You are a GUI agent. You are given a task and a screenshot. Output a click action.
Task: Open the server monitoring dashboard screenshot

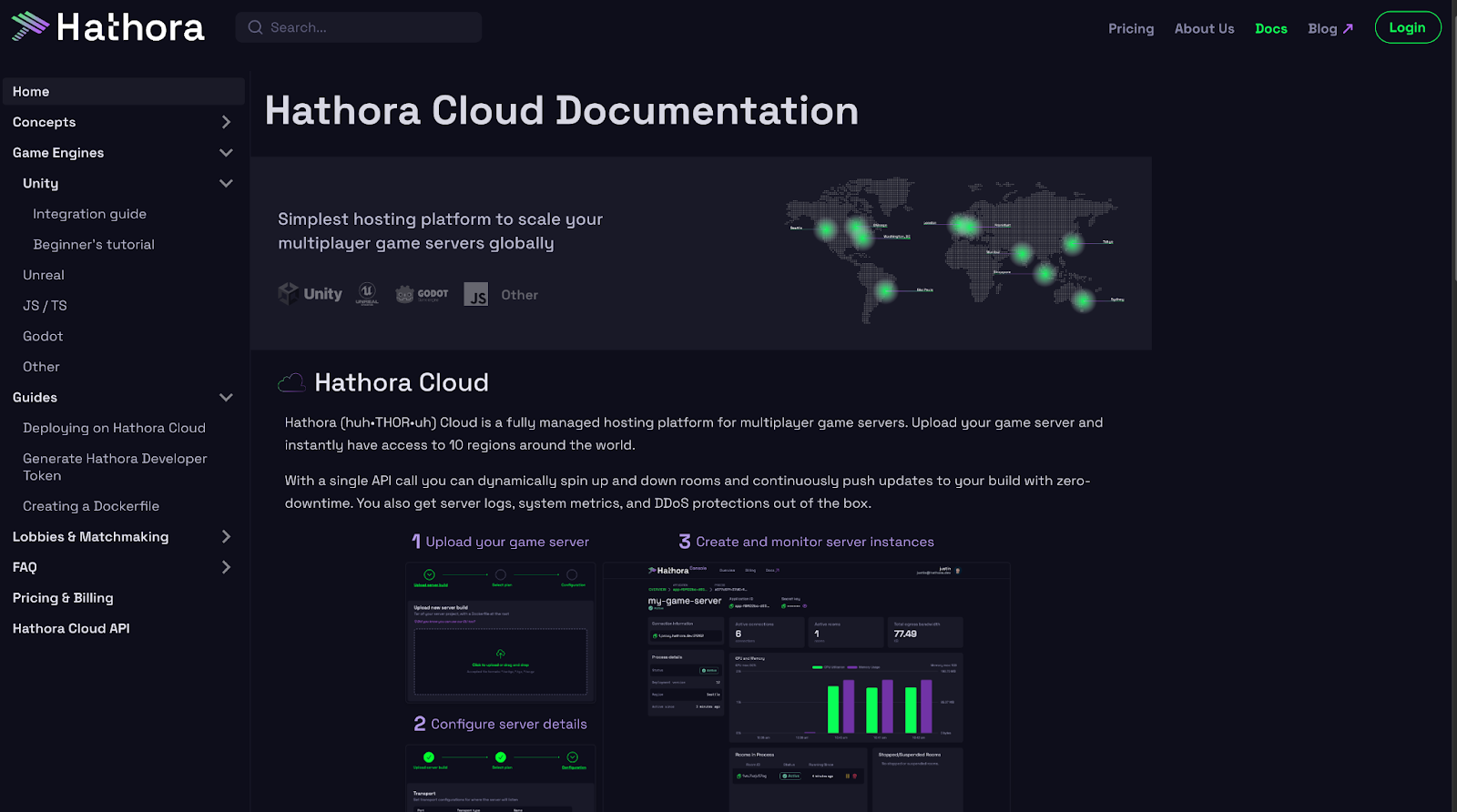(x=807, y=687)
